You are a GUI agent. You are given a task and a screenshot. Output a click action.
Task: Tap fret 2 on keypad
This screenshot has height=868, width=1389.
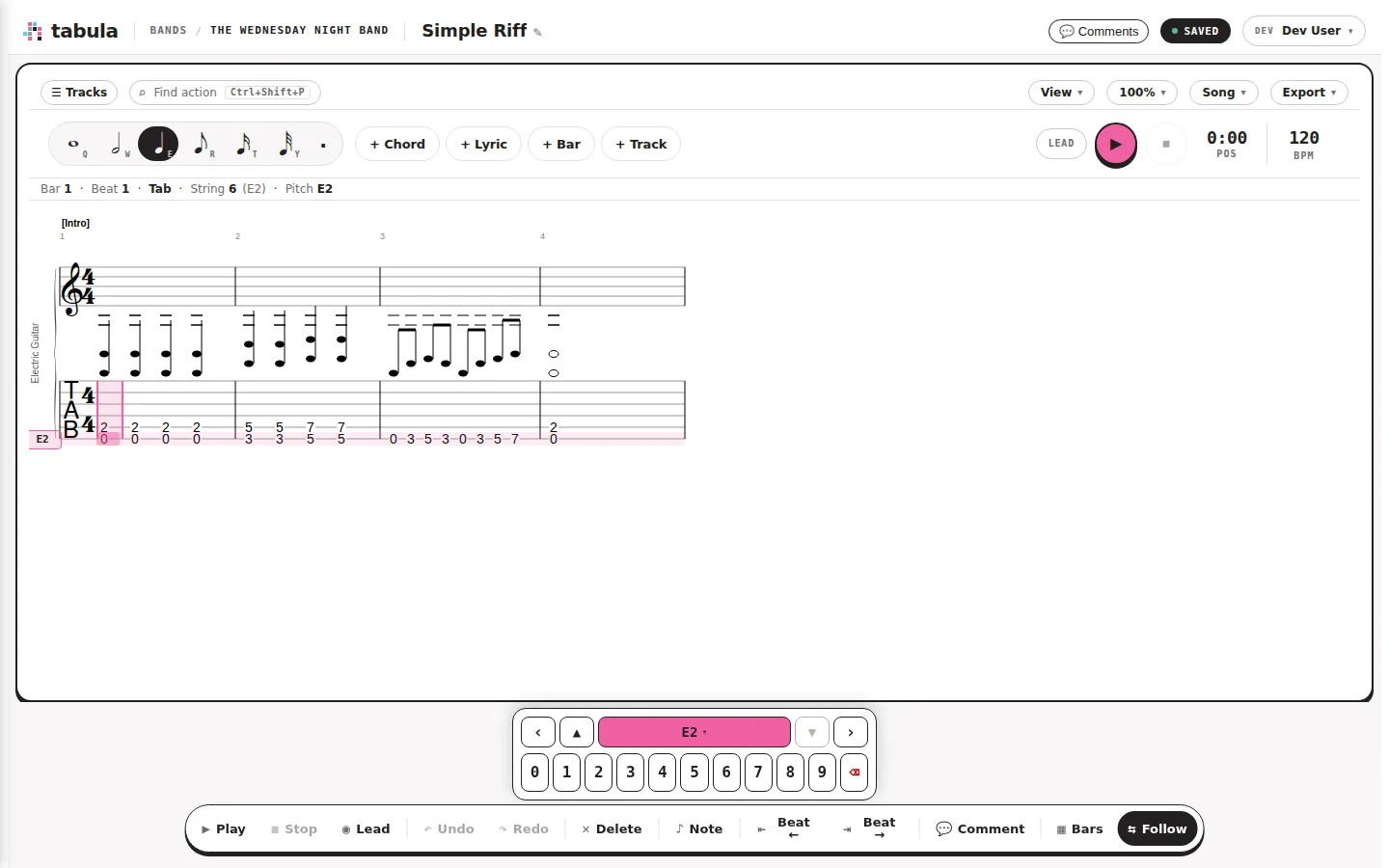coord(598,773)
